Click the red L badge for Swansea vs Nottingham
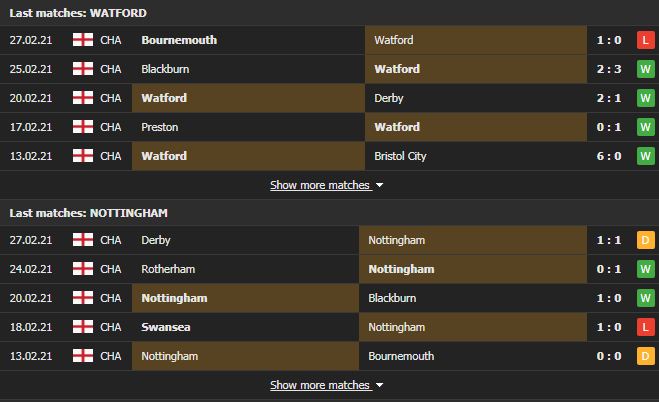 646,327
